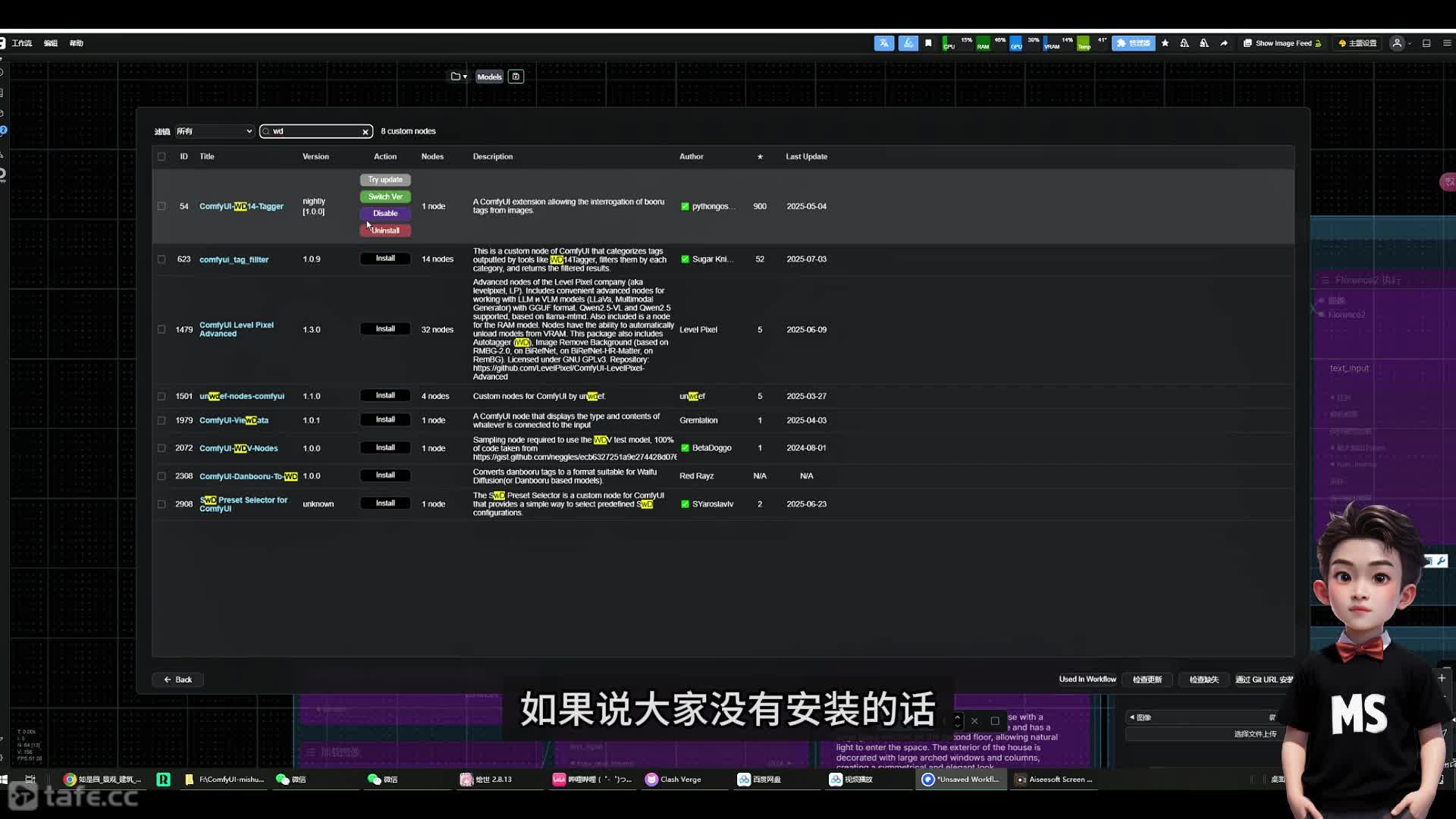1456x819 pixels.
Task: Install ComfyUI-ViewData
Action: point(385,419)
